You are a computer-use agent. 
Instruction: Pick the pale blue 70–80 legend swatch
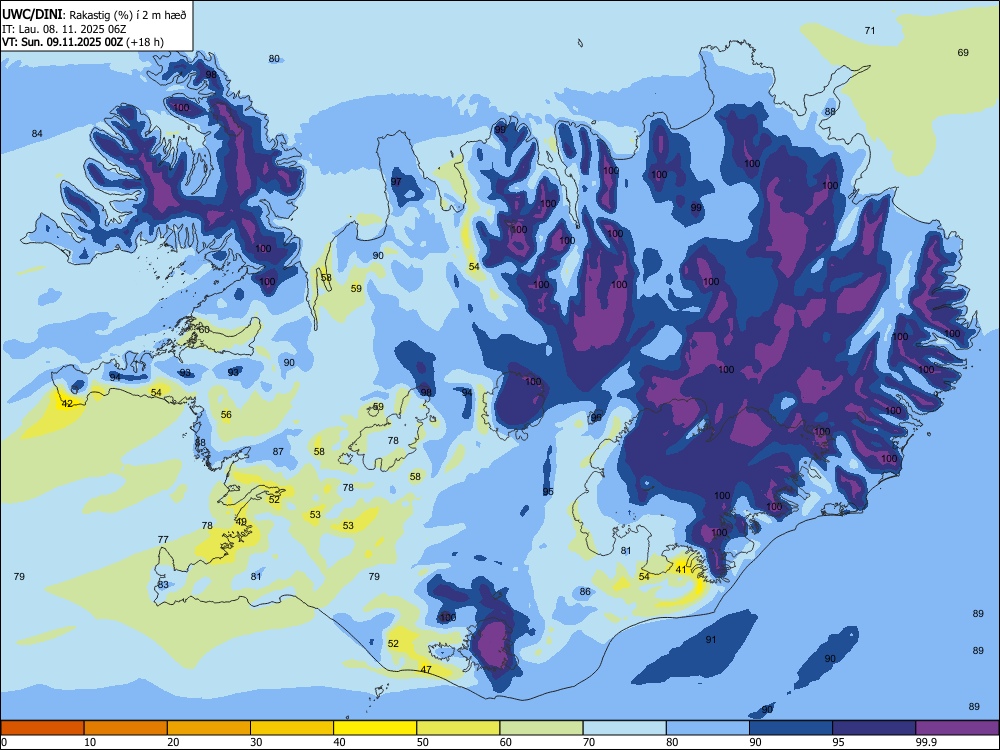point(624,728)
